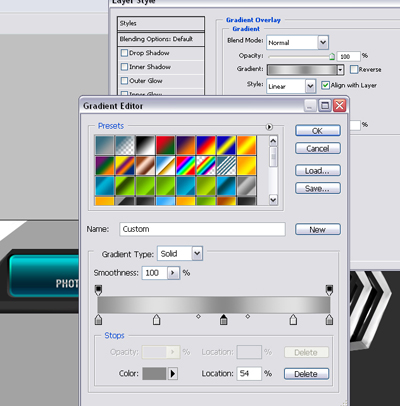Viewport: 400px width, 406px height.
Task: Enable the Drop Shadow style checkbox
Action: click(124, 53)
